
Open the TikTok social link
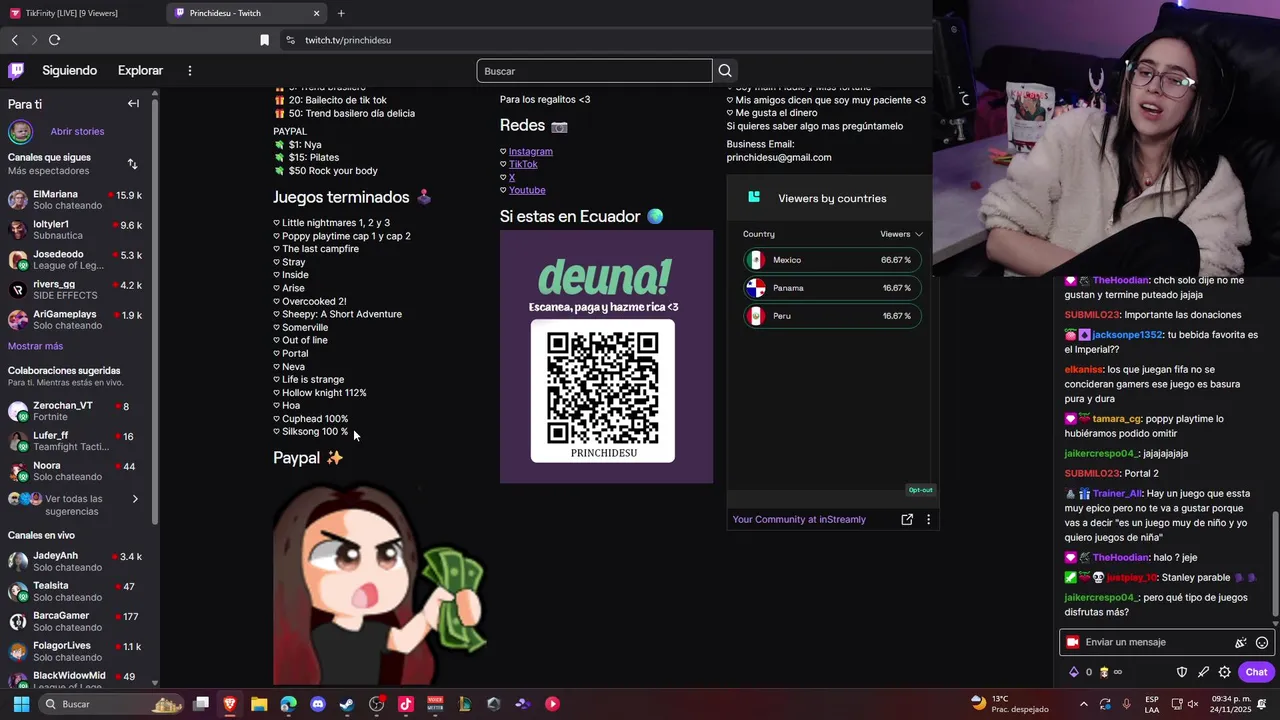(523, 164)
